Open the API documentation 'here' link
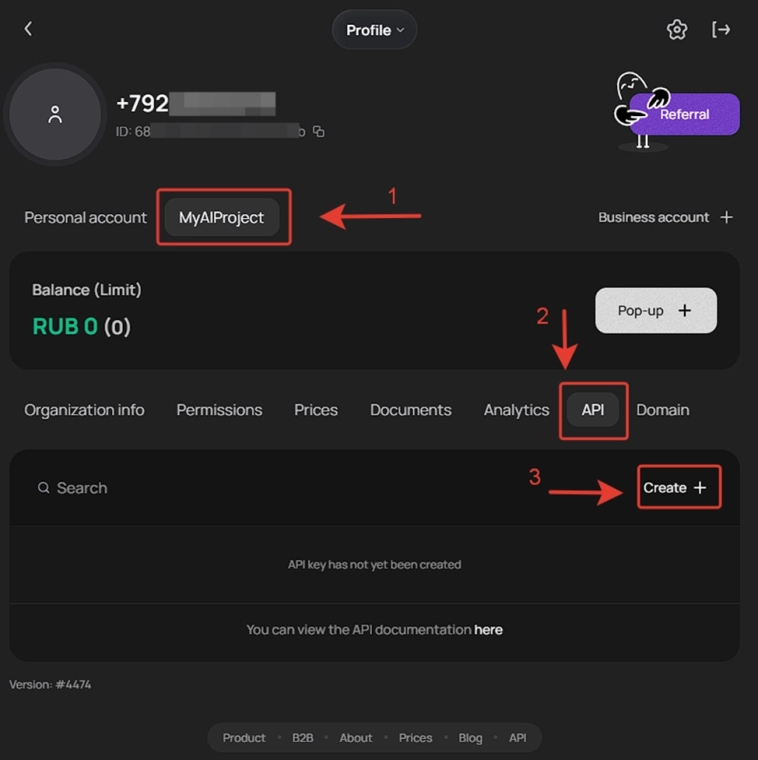The image size is (758, 760). point(488,630)
